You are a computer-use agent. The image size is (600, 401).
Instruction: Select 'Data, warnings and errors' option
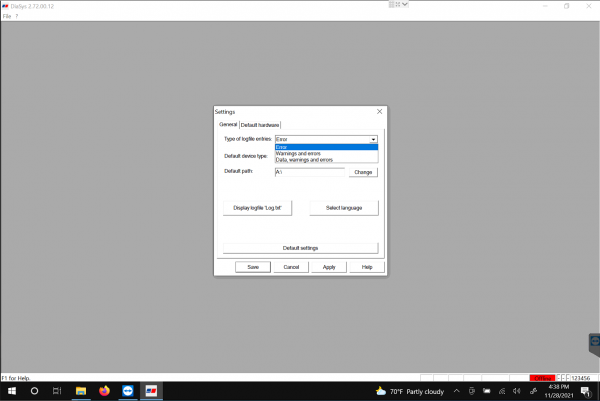[x=326, y=160]
